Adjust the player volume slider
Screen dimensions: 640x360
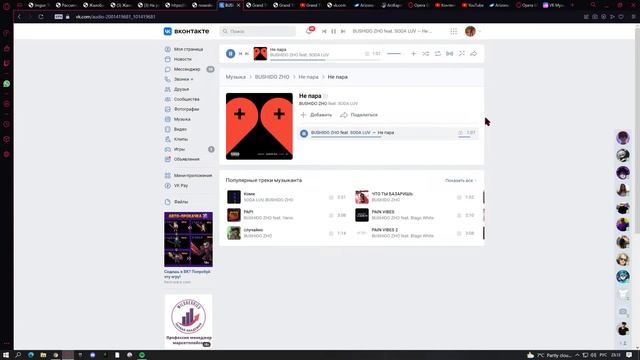click(394, 53)
